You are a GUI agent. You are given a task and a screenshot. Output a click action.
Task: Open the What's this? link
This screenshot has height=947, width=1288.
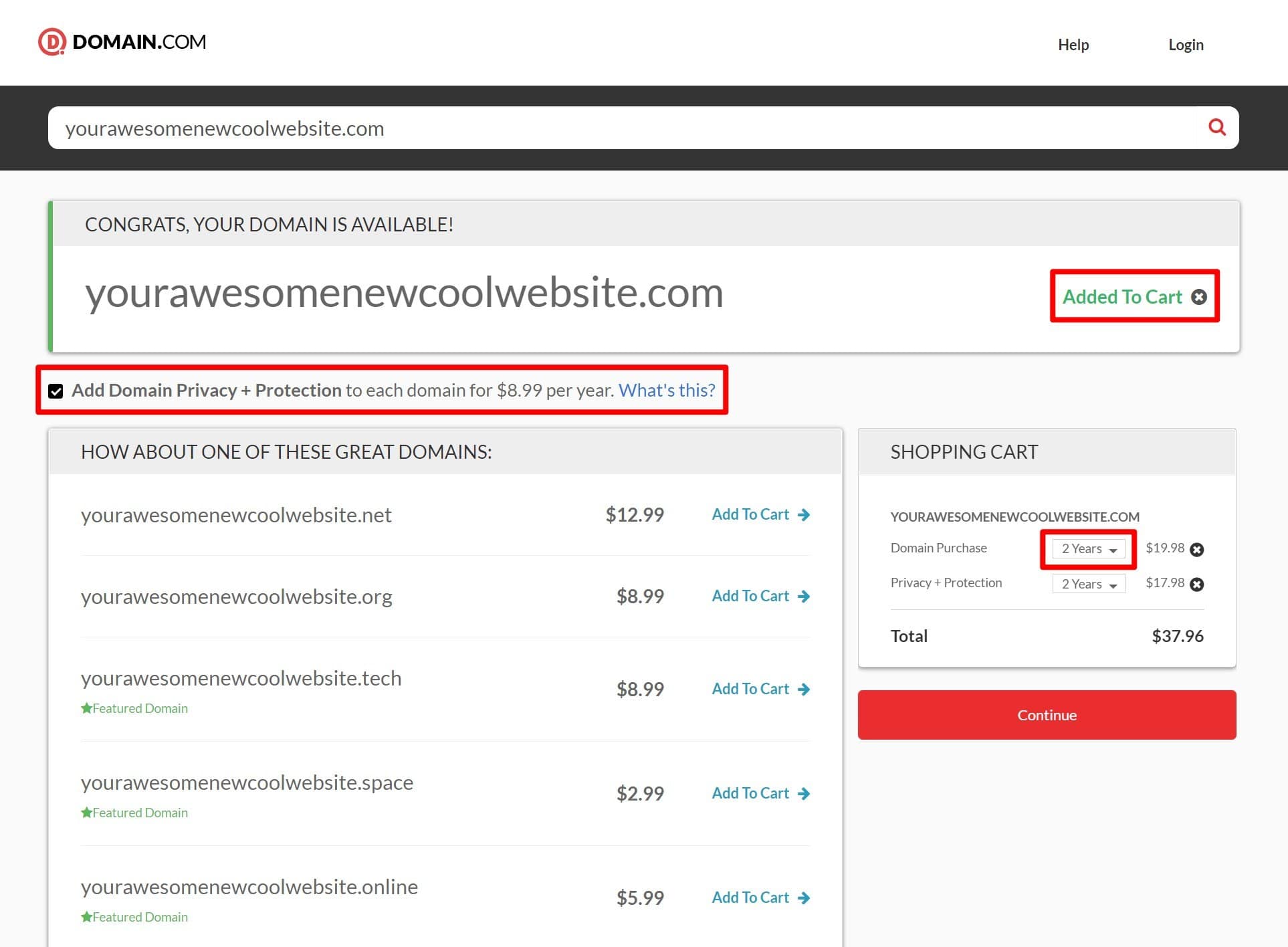(x=667, y=390)
